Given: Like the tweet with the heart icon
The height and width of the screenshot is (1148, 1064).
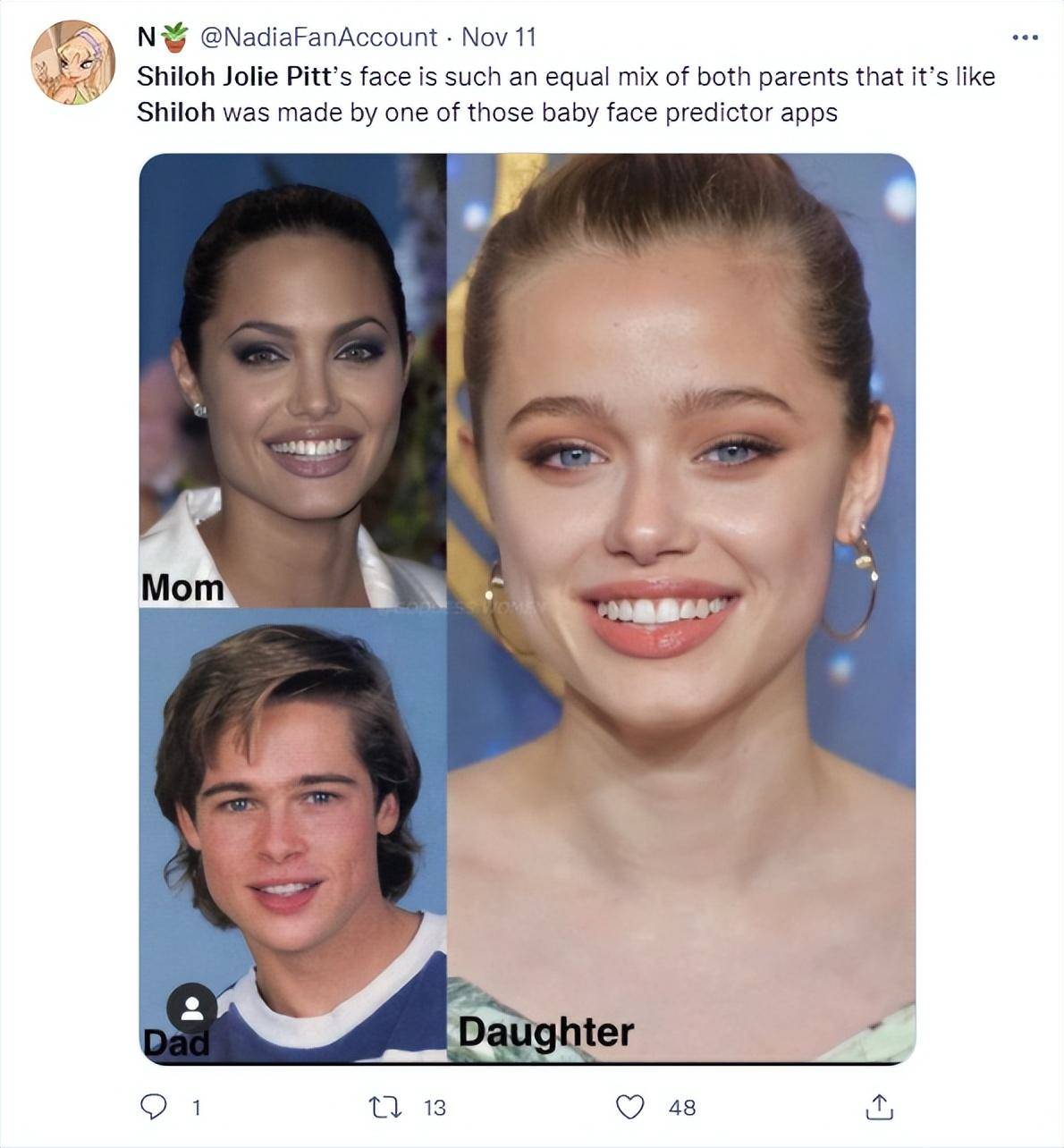Looking at the screenshot, I should click(630, 1108).
